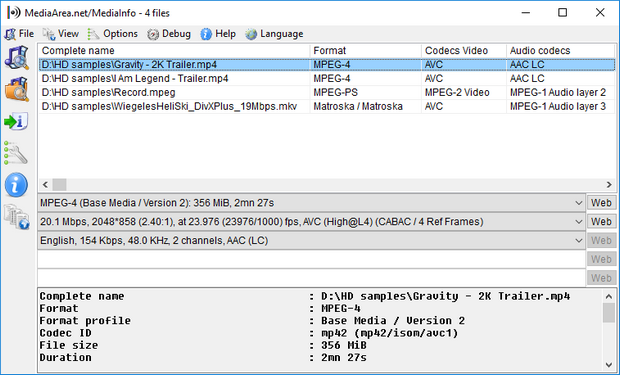Click the Codec ID mp42 detail line
Viewport: 620px width, 375px height.
(x=249, y=333)
